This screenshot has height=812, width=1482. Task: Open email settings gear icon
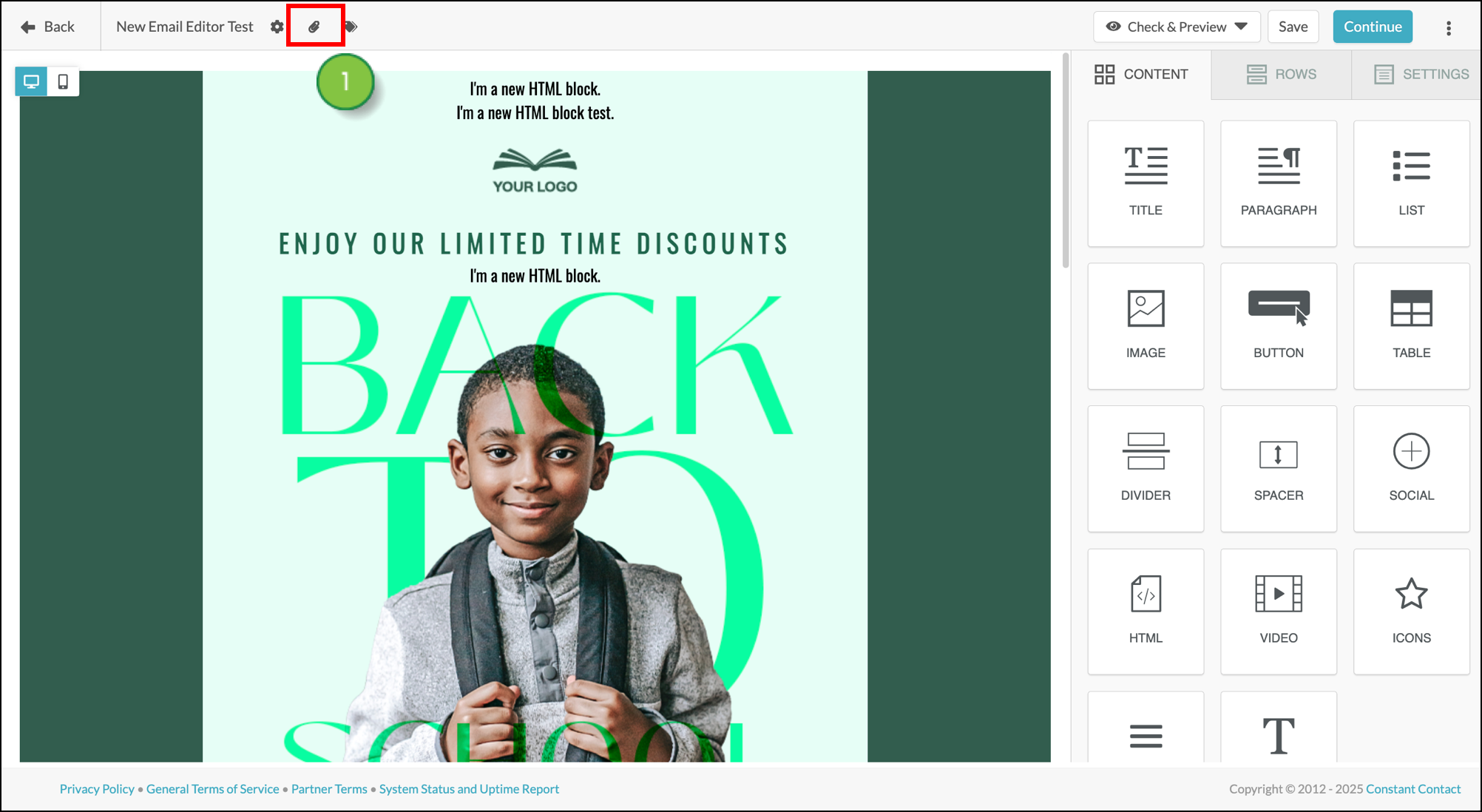[x=277, y=27]
